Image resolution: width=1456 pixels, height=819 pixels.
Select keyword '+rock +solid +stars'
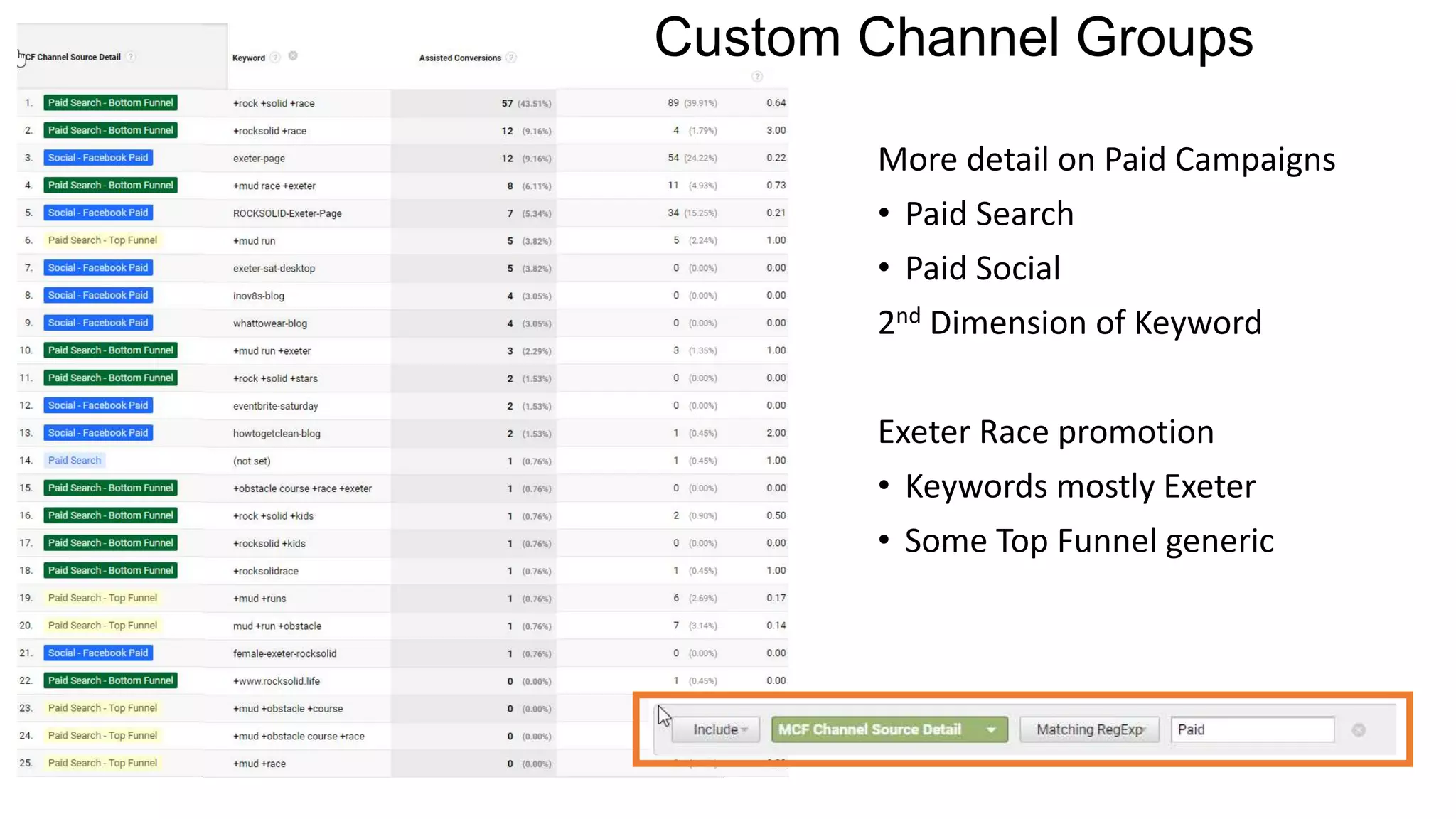coord(275,379)
